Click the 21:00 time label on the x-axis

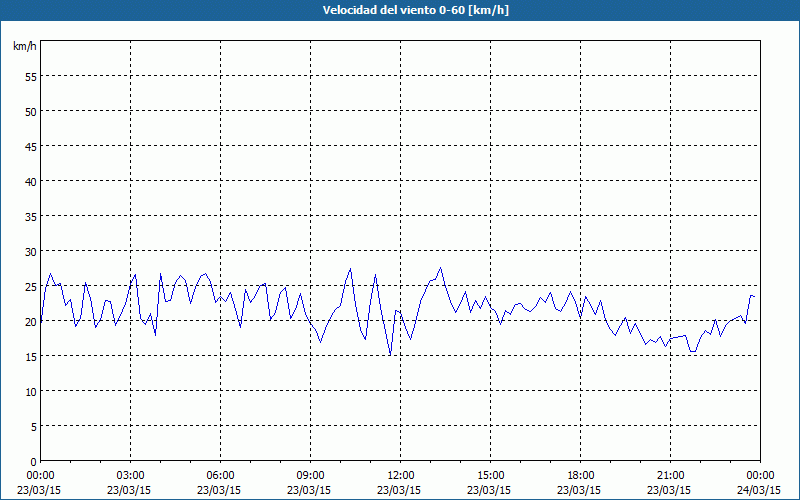670,476
